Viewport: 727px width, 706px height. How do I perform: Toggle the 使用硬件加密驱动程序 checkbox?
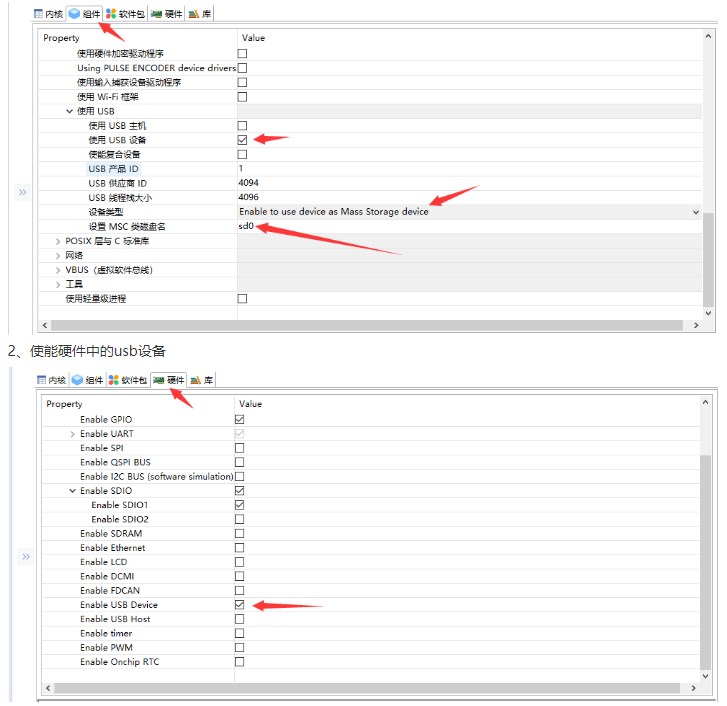tap(242, 53)
